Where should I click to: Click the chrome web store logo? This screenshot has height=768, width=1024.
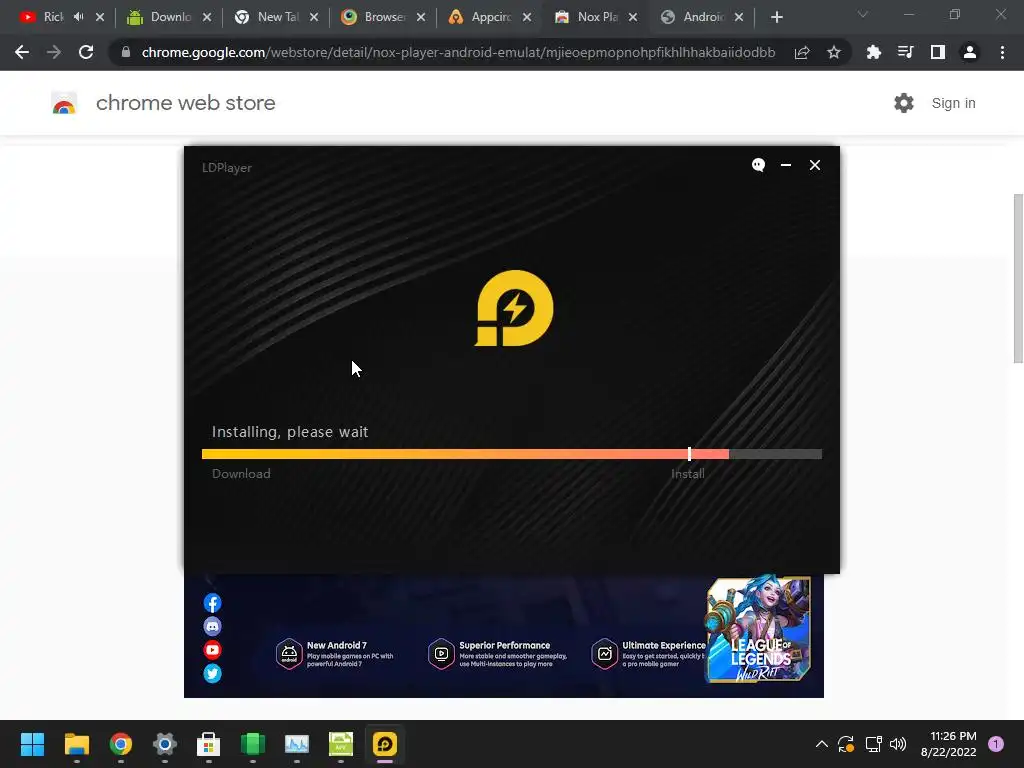point(64,103)
